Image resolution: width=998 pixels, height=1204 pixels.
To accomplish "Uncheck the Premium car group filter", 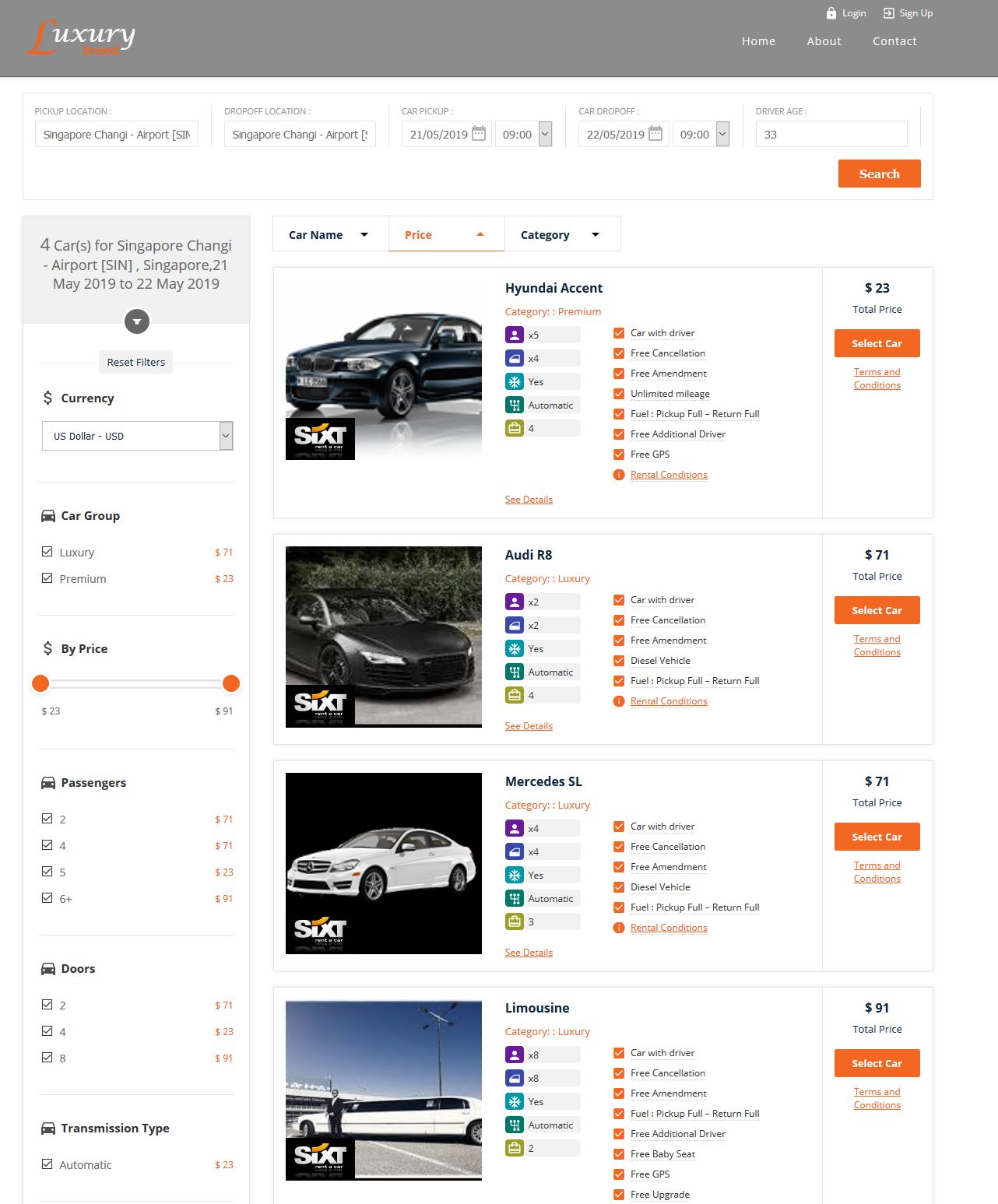I will coord(47,578).
